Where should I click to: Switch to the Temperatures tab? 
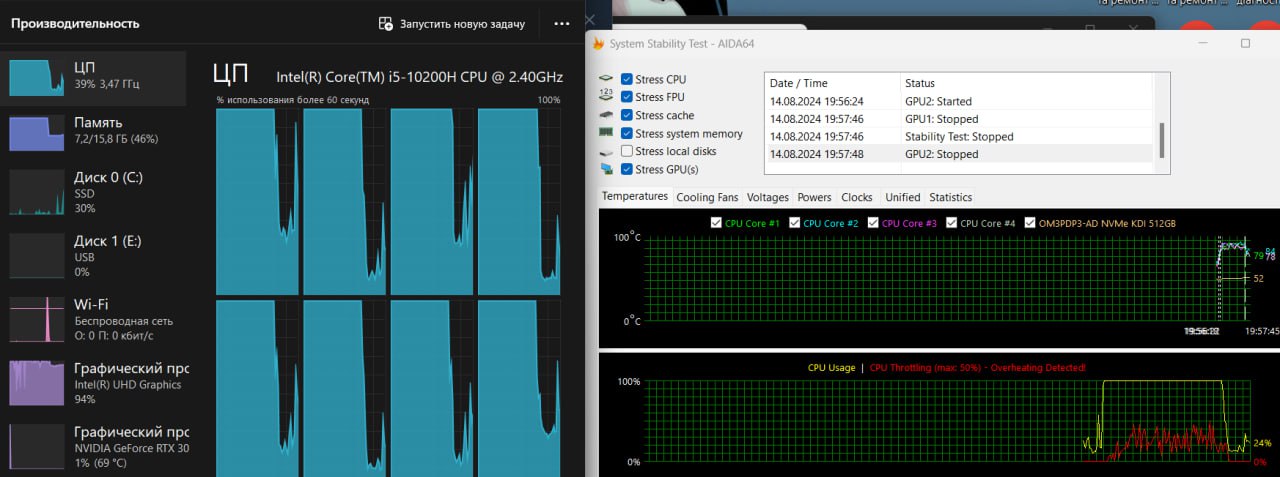[635, 196]
